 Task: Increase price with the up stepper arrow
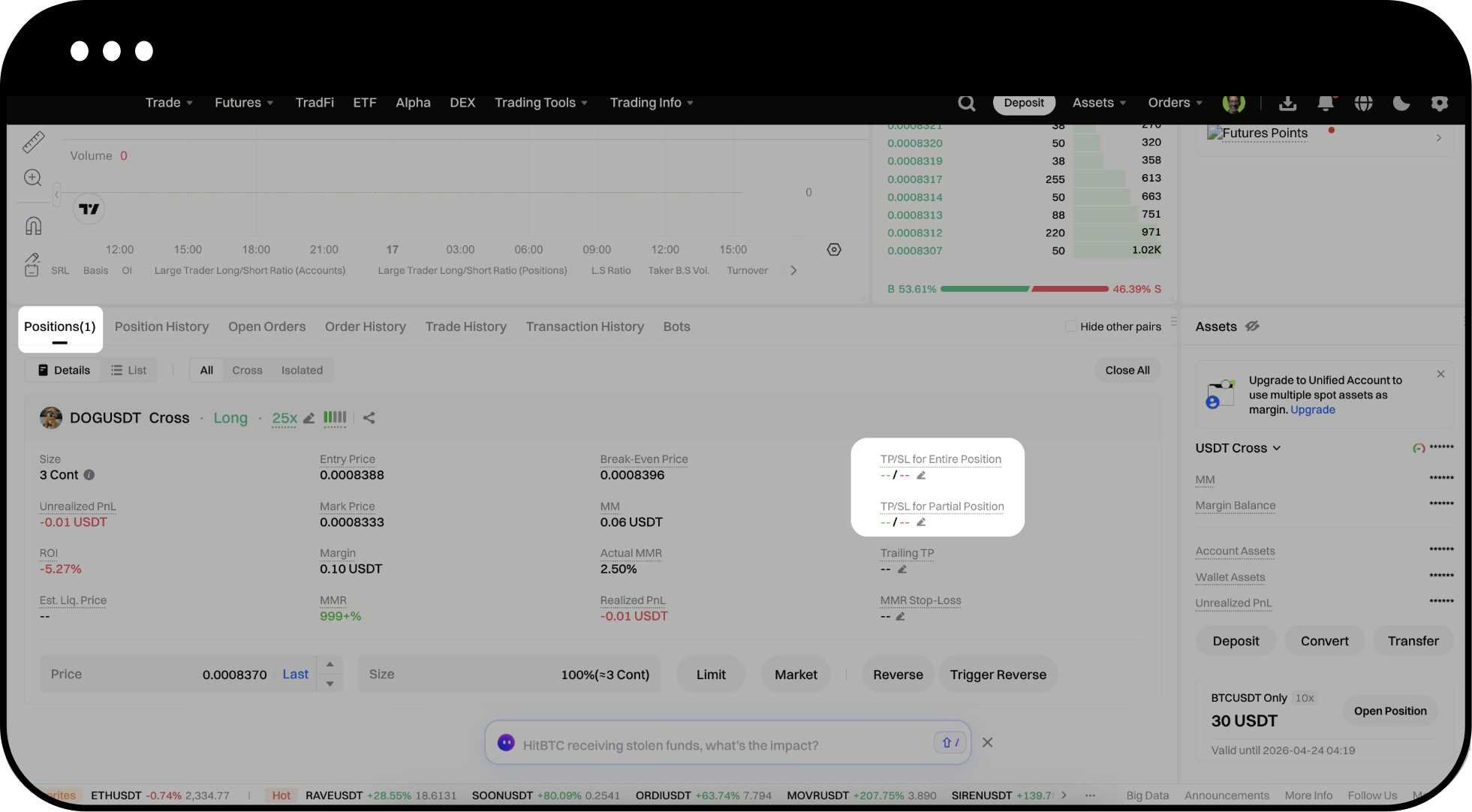coord(330,665)
